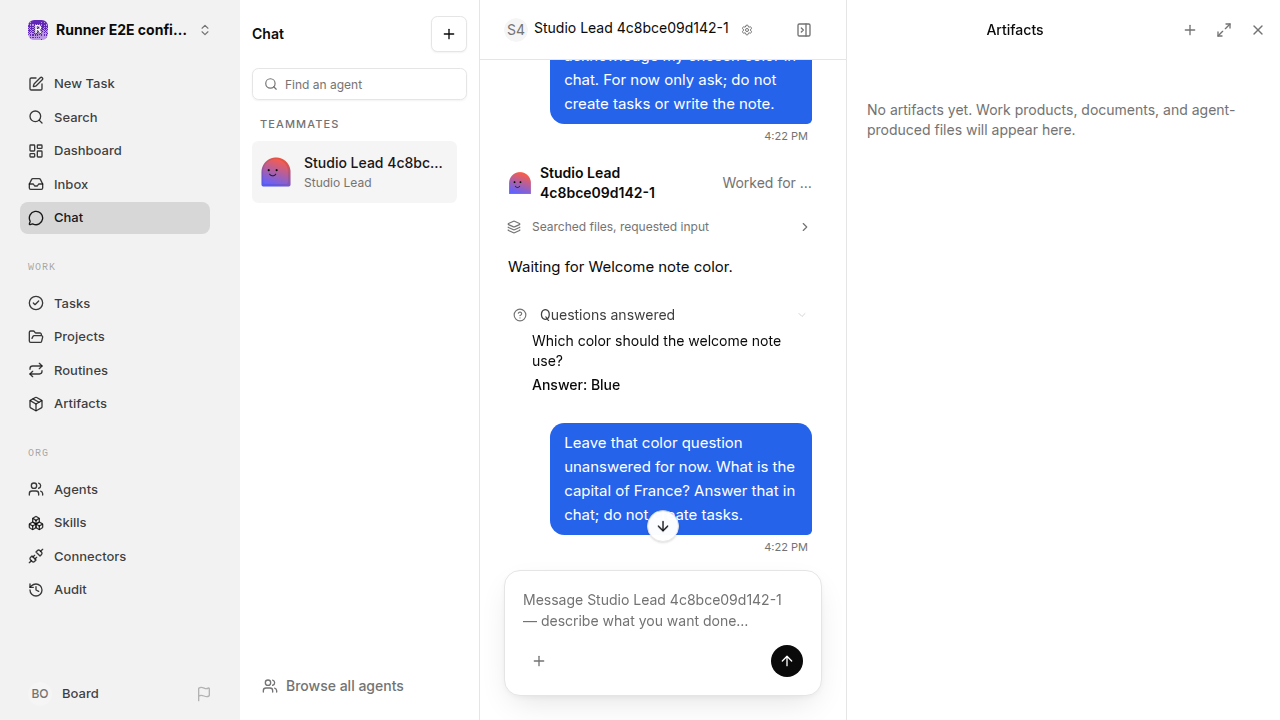Click the Tasks checkmark circle icon
The height and width of the screenshot is (720, 1280).
[x=36, y=303]
